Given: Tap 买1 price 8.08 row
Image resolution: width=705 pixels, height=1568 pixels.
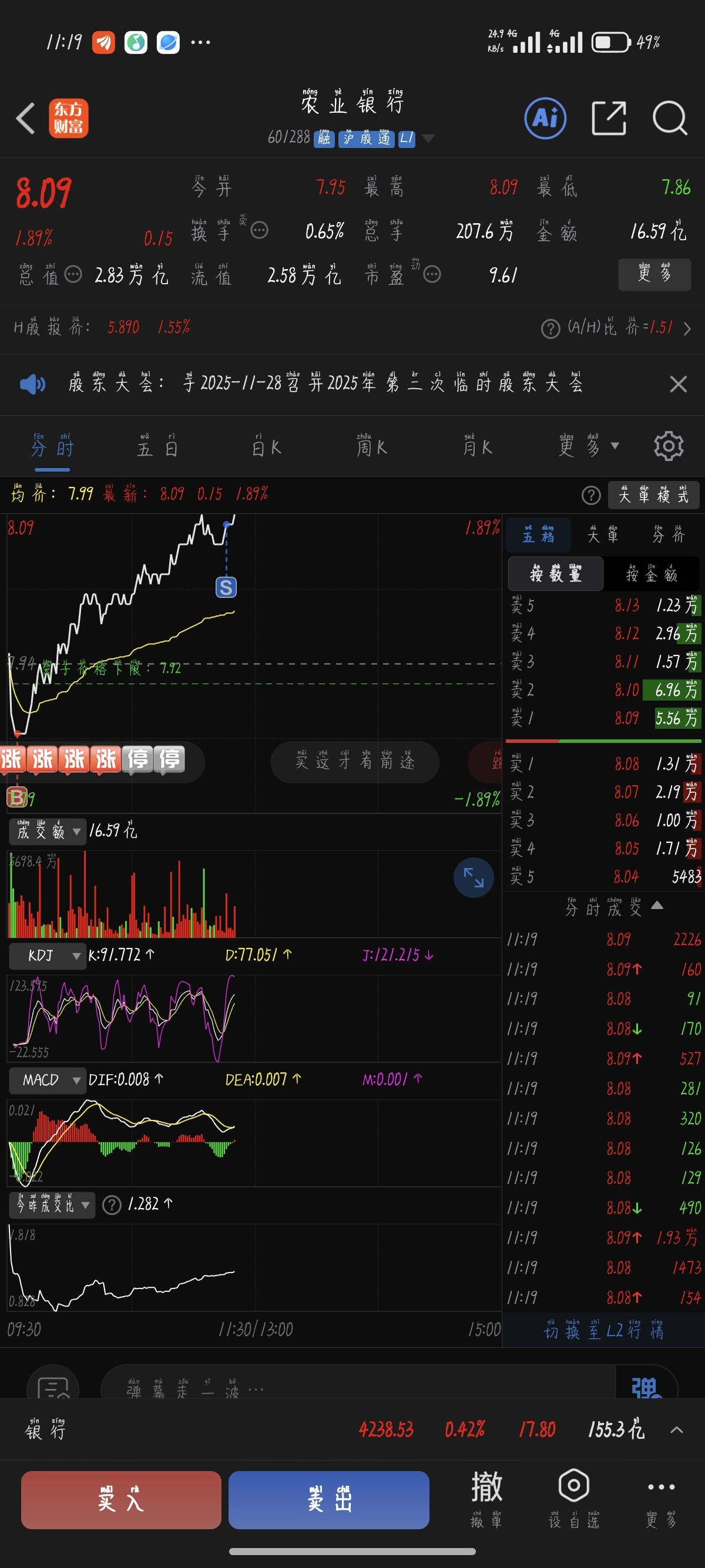Looking at the screenshot, I should point(603,763).
